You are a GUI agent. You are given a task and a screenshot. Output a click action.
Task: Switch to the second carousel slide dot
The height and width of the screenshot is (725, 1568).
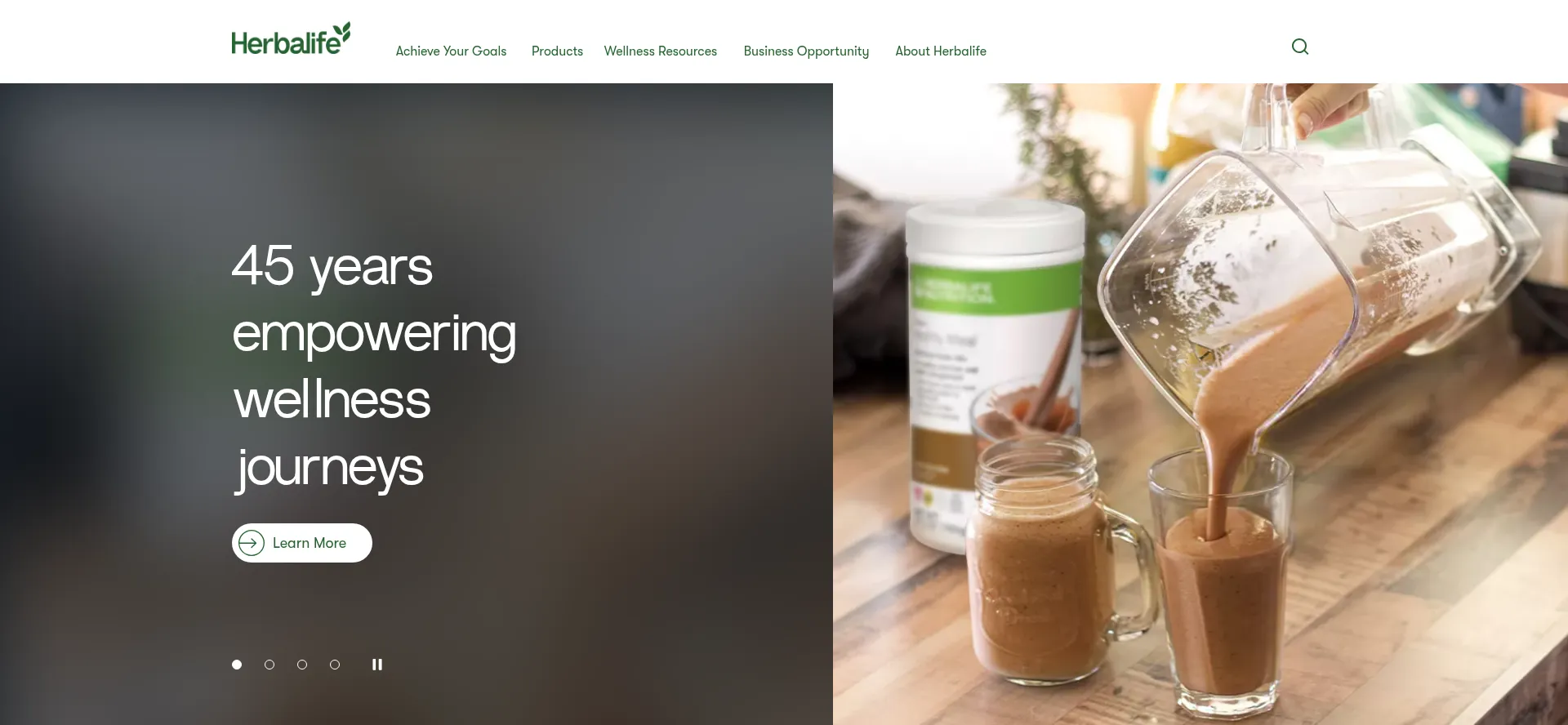269,665
